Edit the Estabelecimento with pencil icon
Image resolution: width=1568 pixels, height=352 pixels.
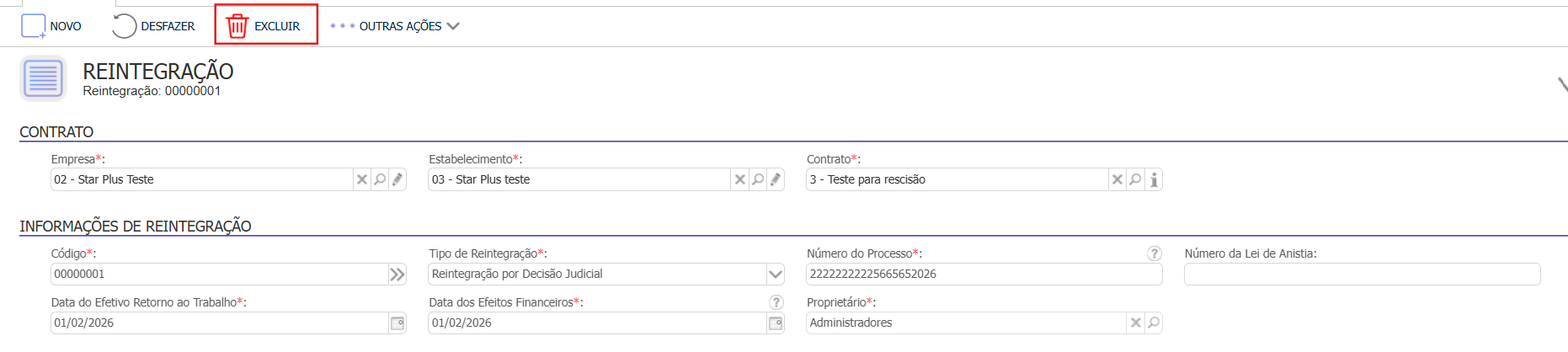[x=776, y=179]
